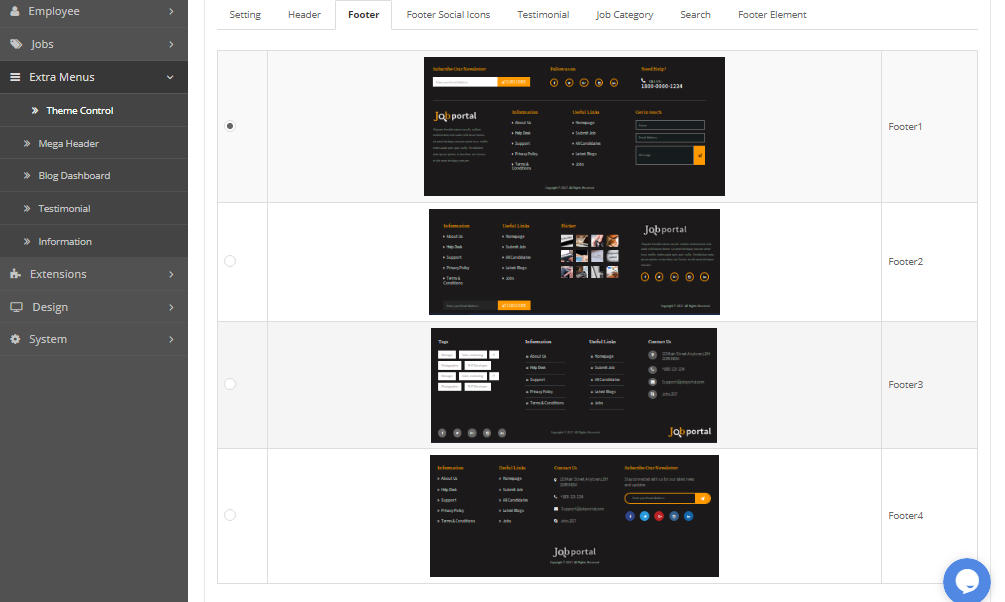Click the Footer1 preview thumbnail

[x=574, y=126]
